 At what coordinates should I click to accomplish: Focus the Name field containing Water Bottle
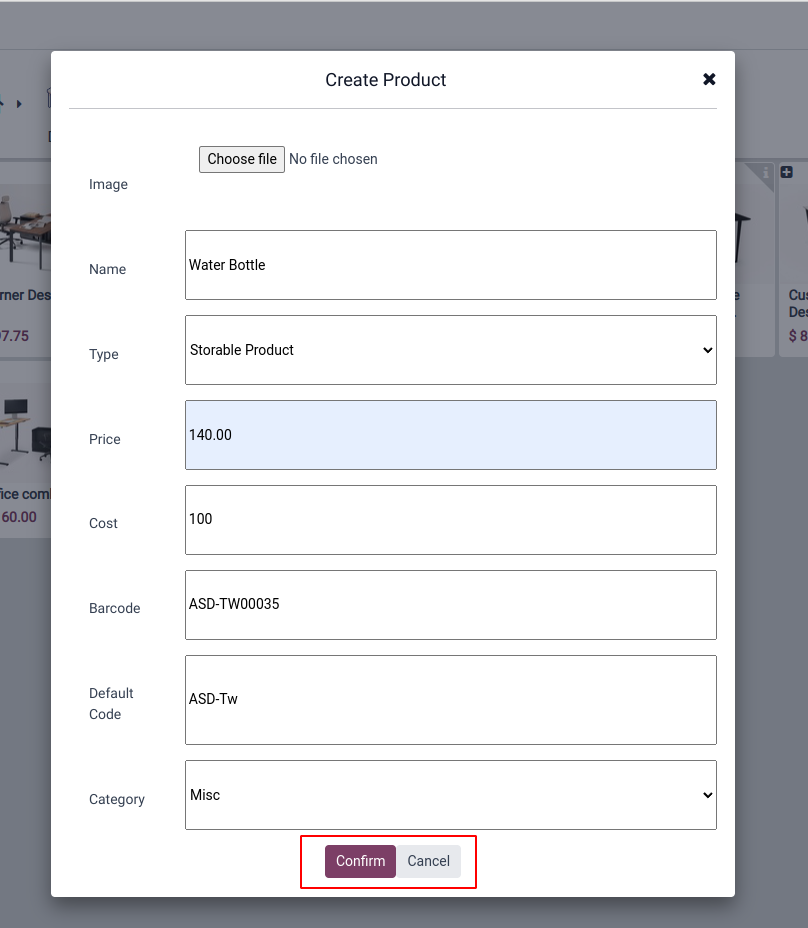(450, 265)
